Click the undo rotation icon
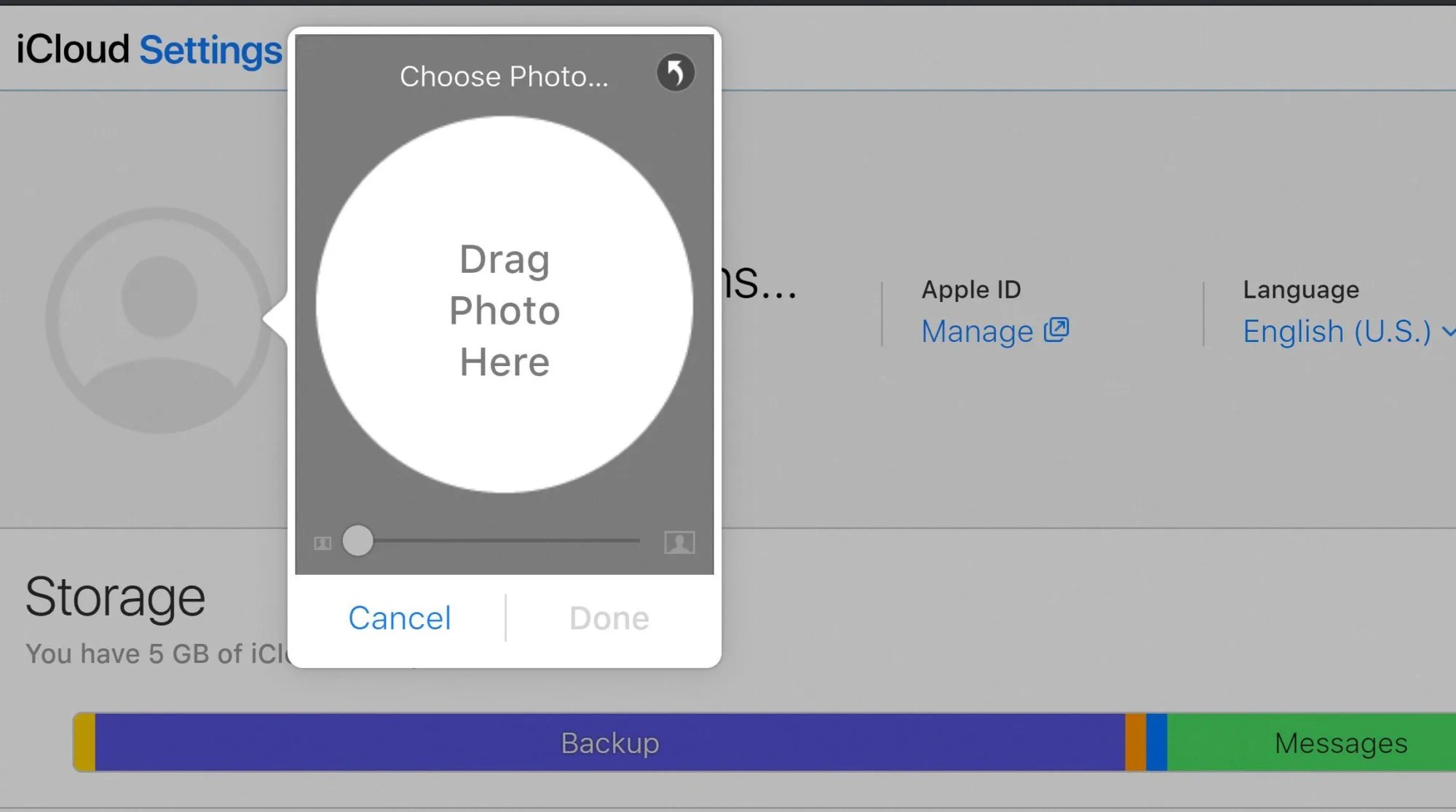Viewport: 1456px width, 812px height. [676, 73]
